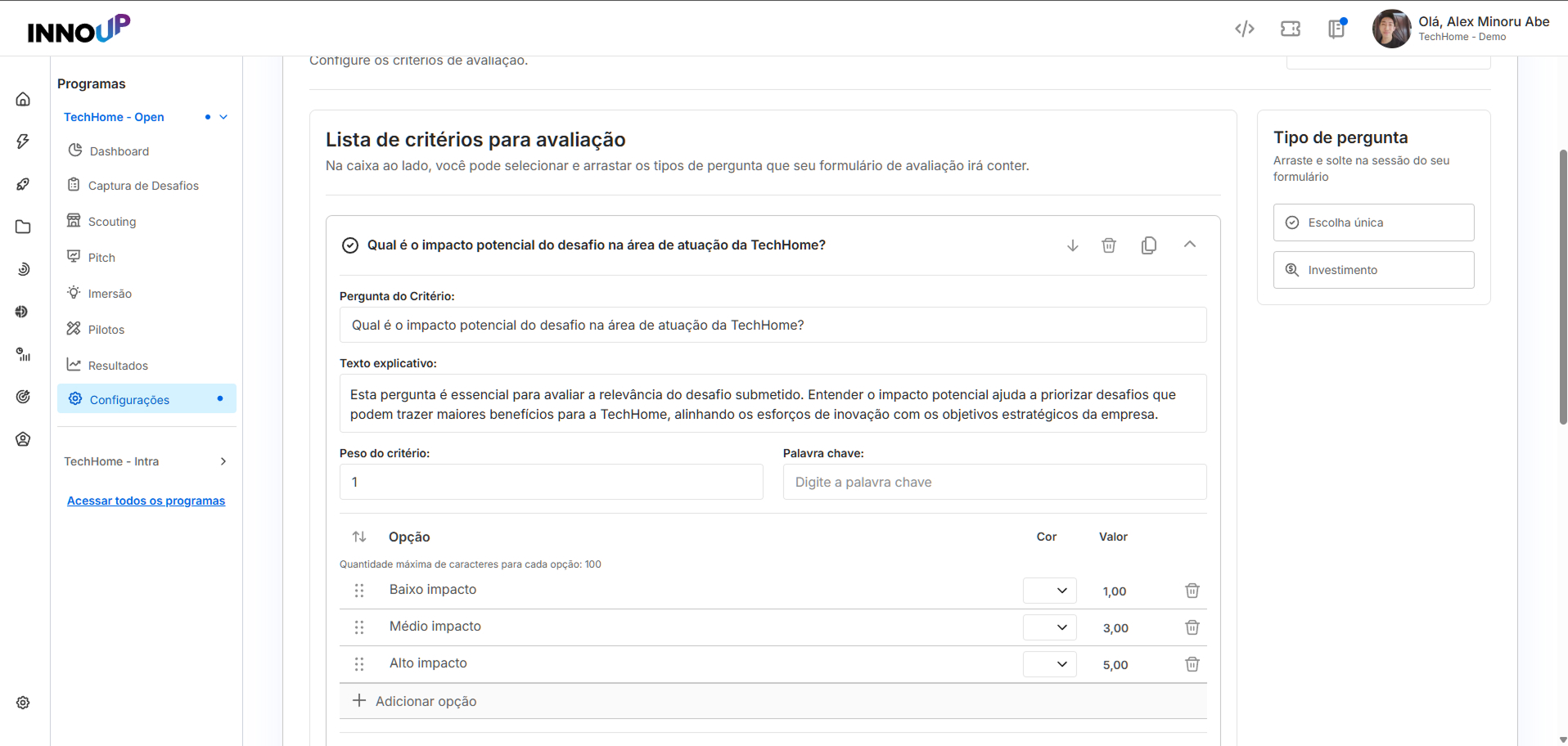
Task: Click value 3,00 of Médio impacto
Action: (1115, 628)
